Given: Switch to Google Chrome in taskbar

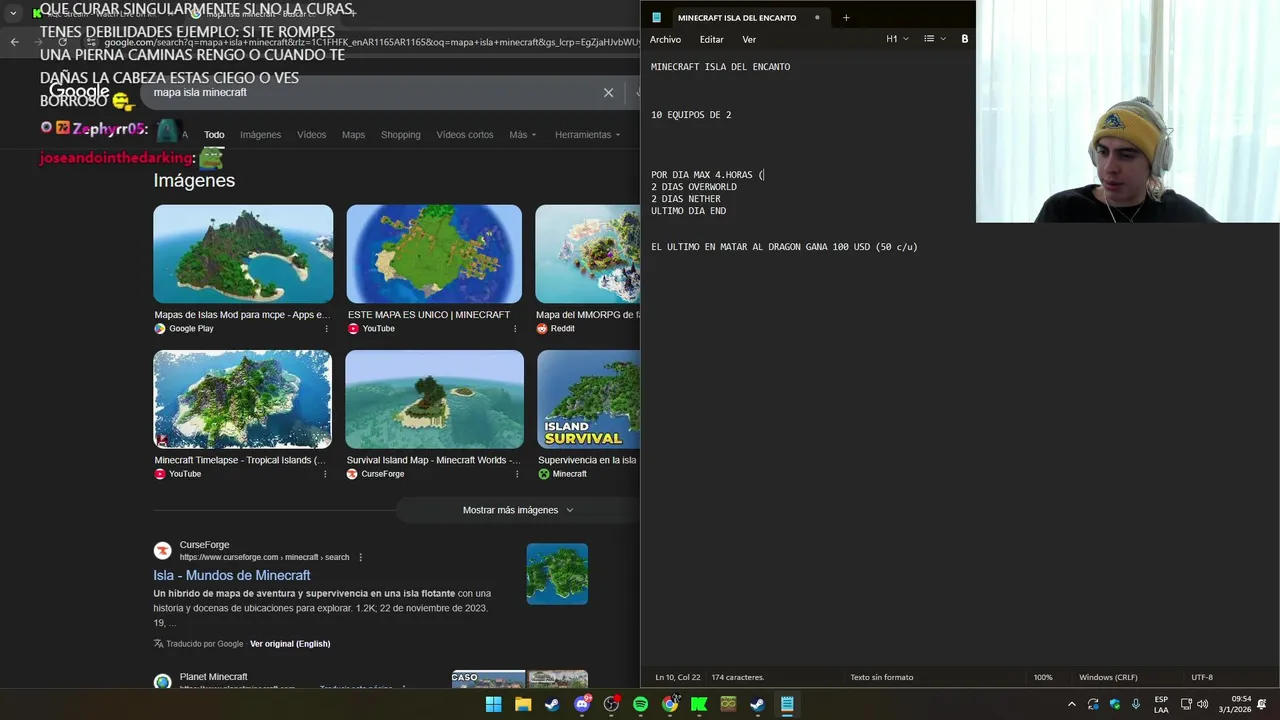Looking at the screenshot, I should point(670,704).
